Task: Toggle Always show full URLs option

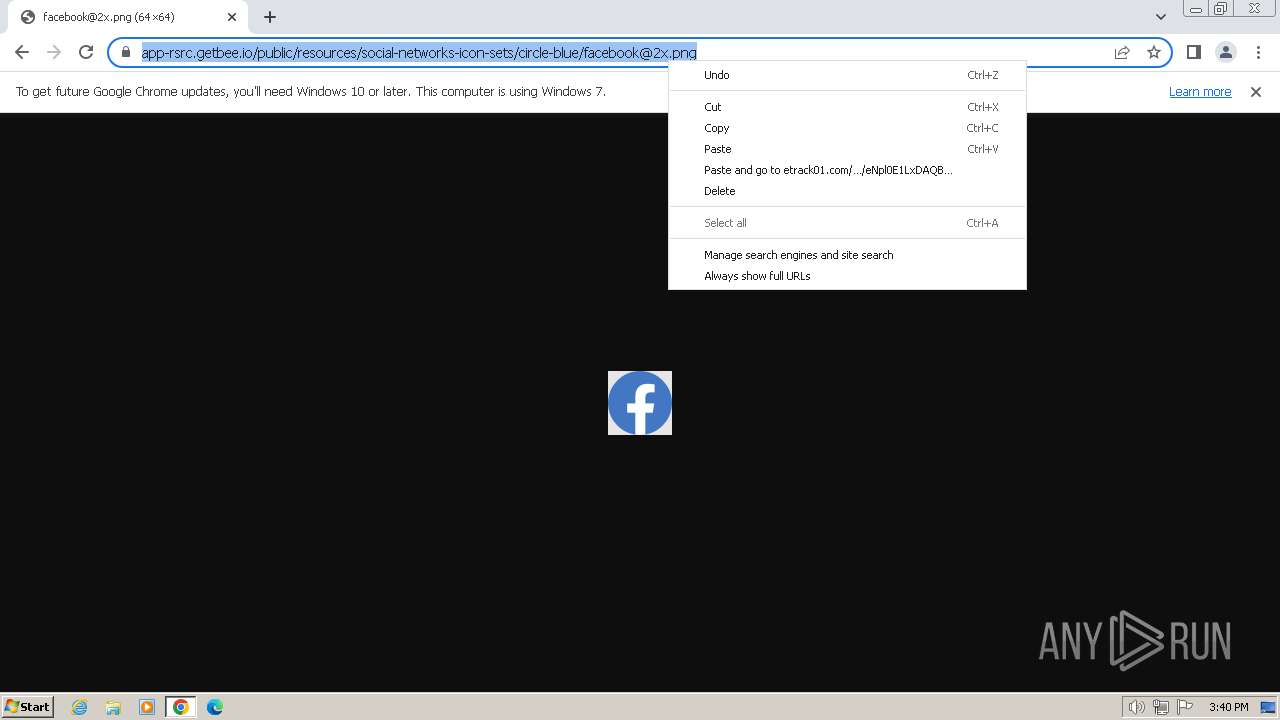Action: click(x=847, y=276)
